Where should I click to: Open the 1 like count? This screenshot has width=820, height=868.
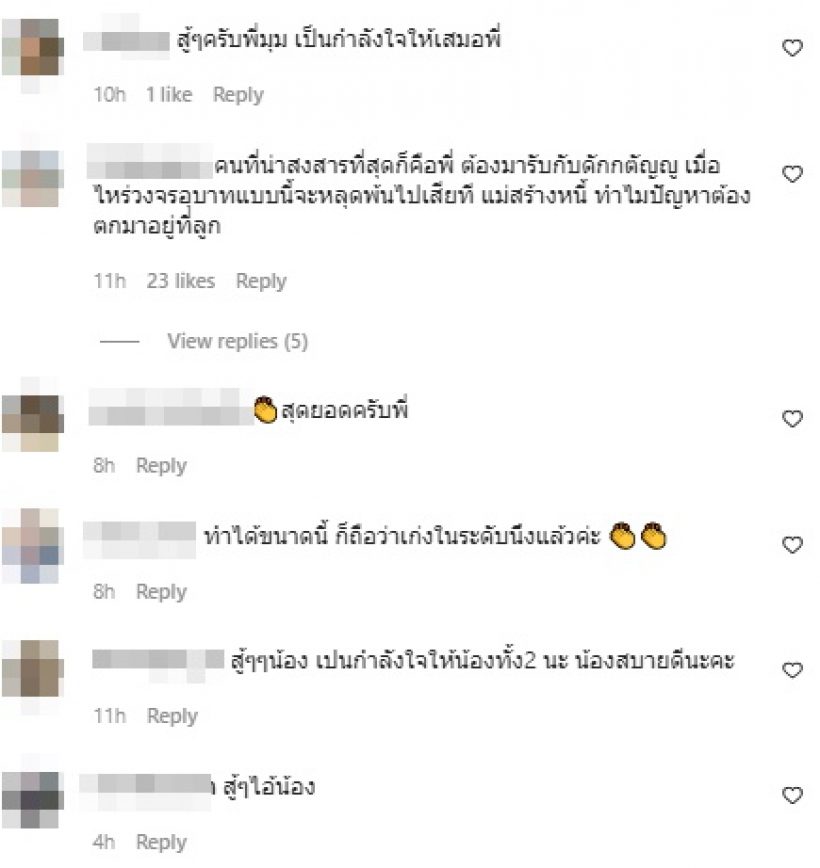[169, 95]
